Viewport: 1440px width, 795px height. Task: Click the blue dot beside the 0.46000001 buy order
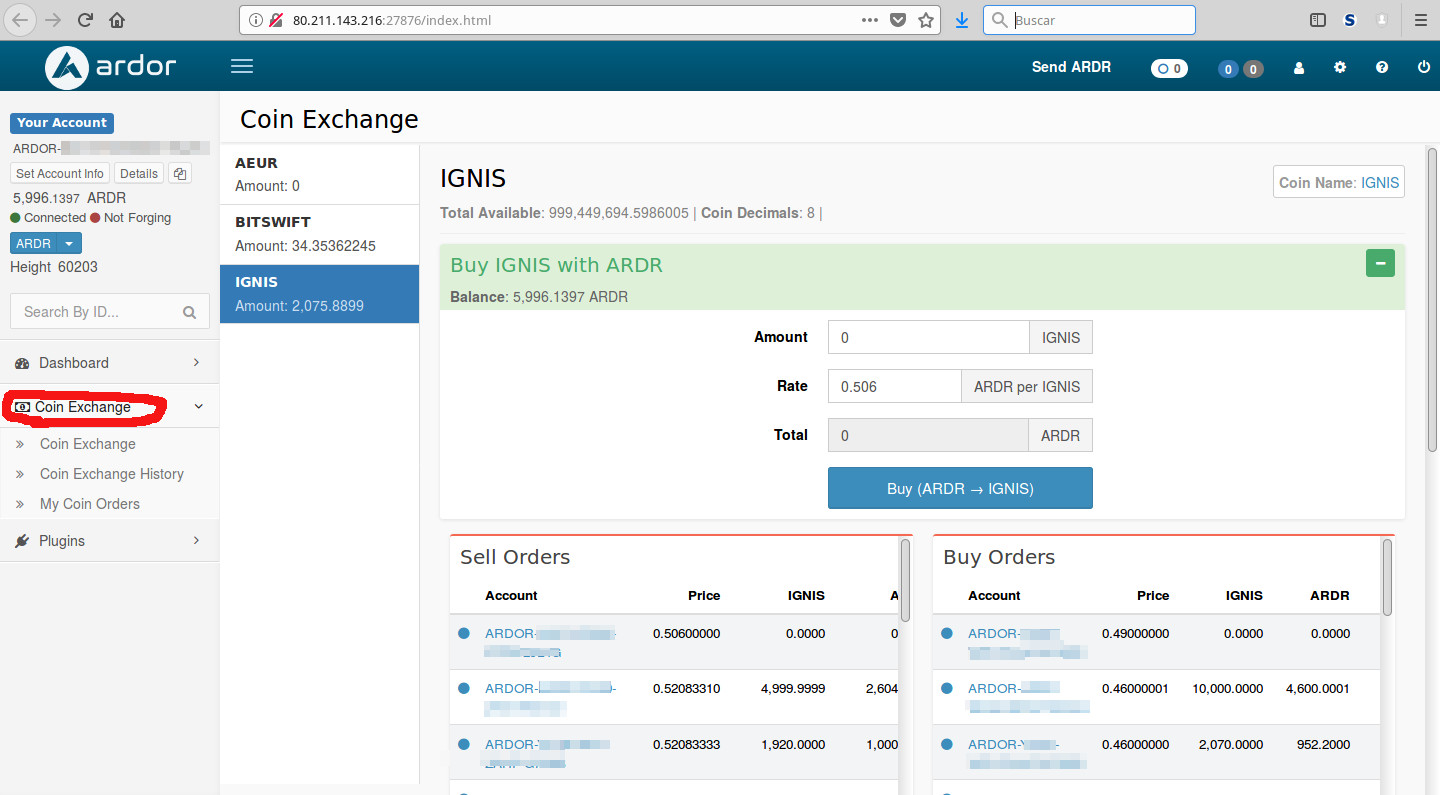[947, 688]
